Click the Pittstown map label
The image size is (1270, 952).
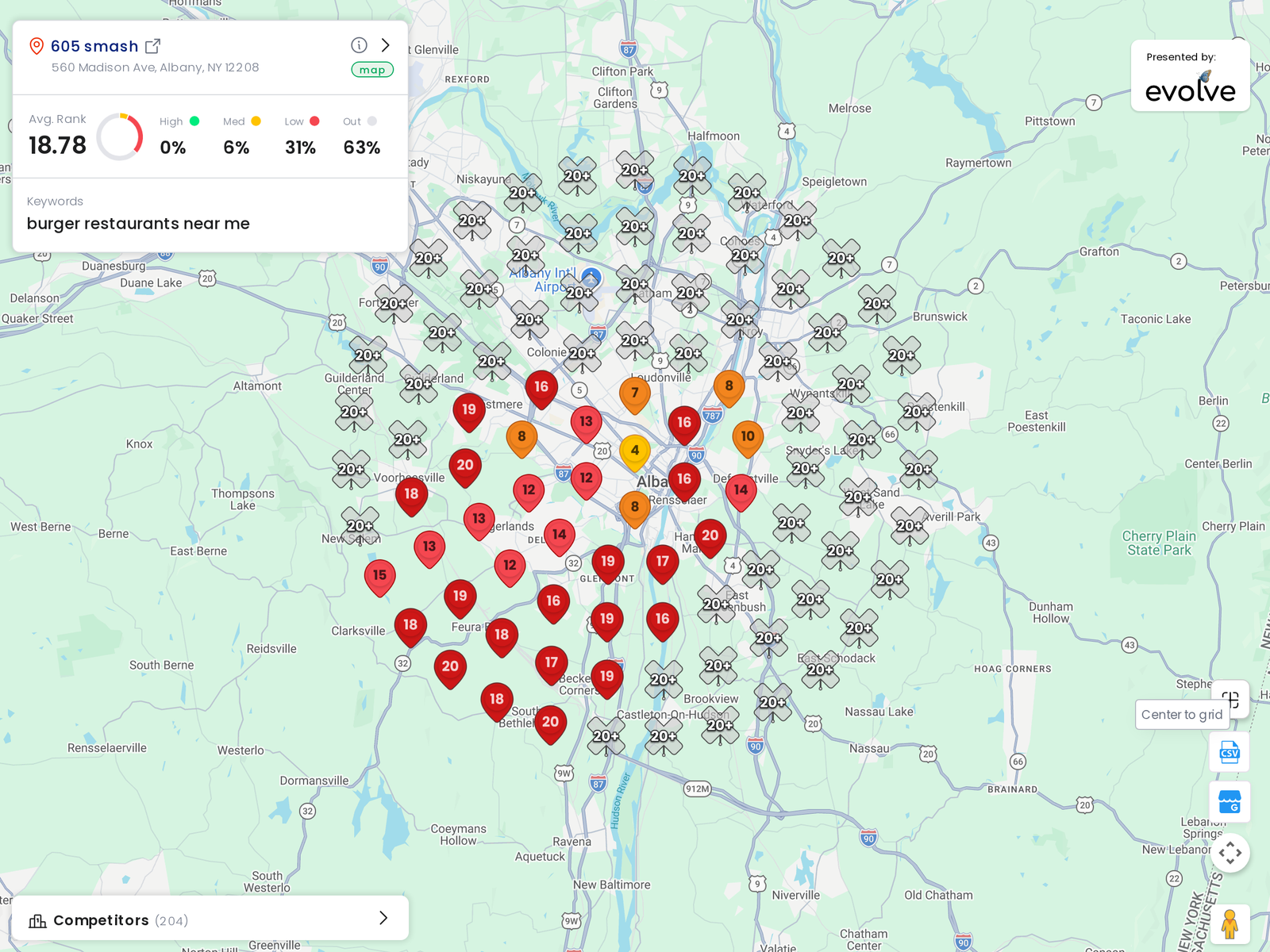tap(1050, 121)
